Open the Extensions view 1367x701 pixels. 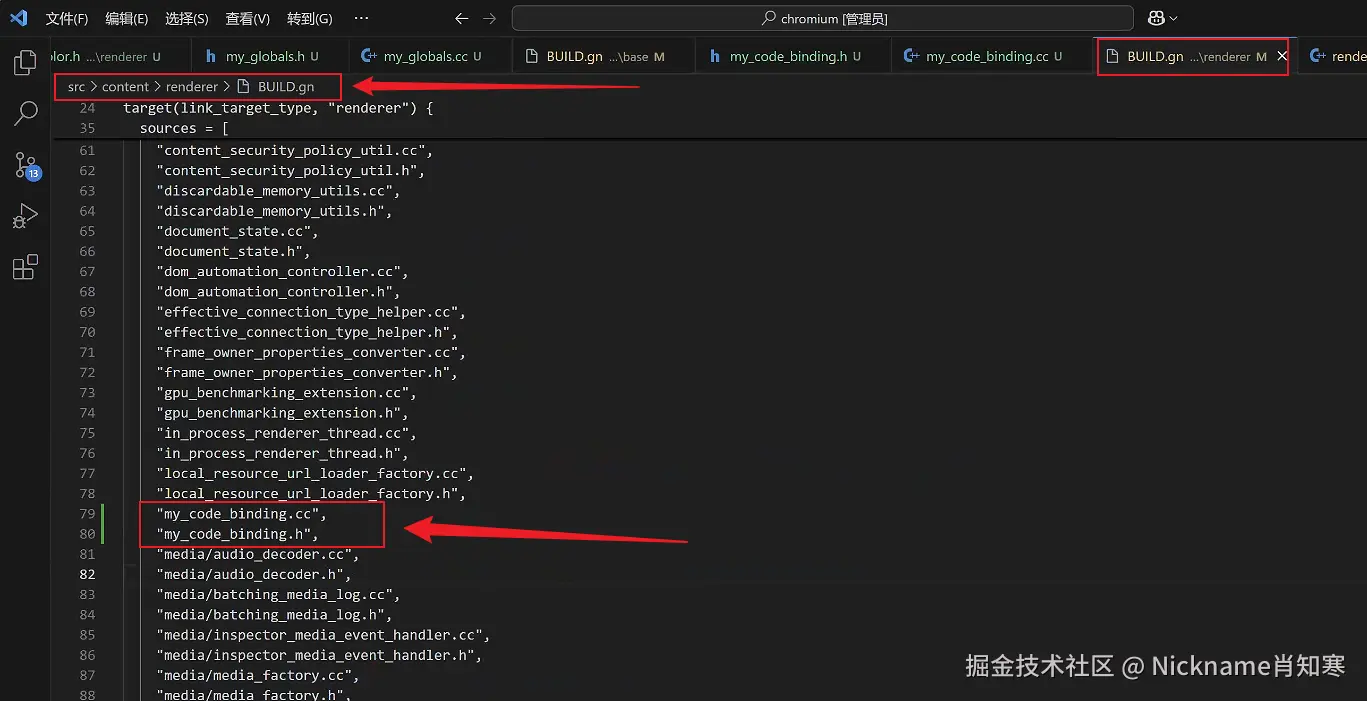pyautogui.click(x=25, y=267)
